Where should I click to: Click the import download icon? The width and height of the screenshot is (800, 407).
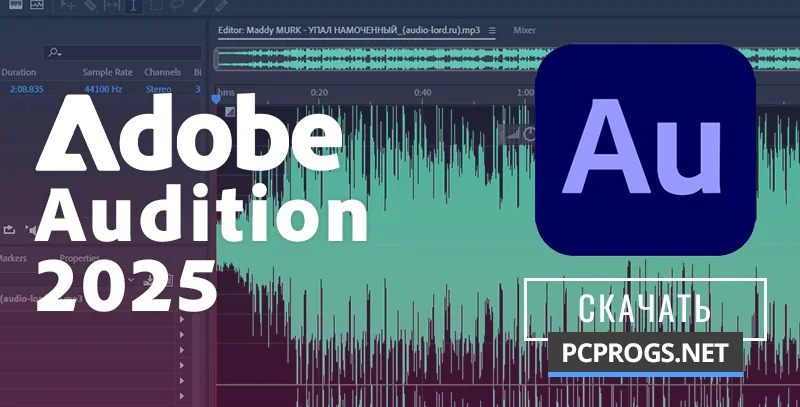(148, 279)
